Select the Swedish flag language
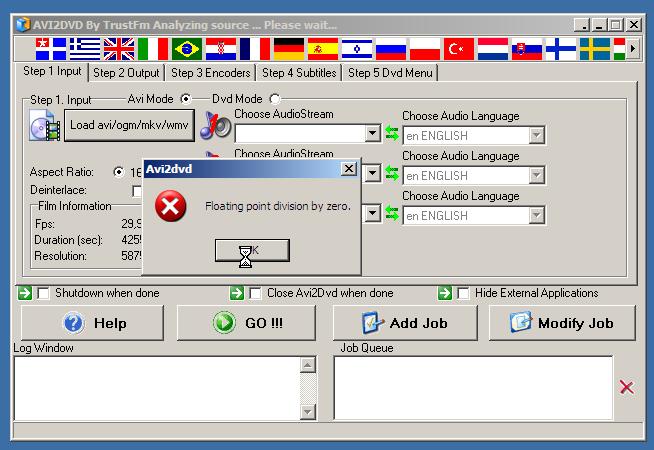Viewport: 654px width, 450px height. coord(595,49)
